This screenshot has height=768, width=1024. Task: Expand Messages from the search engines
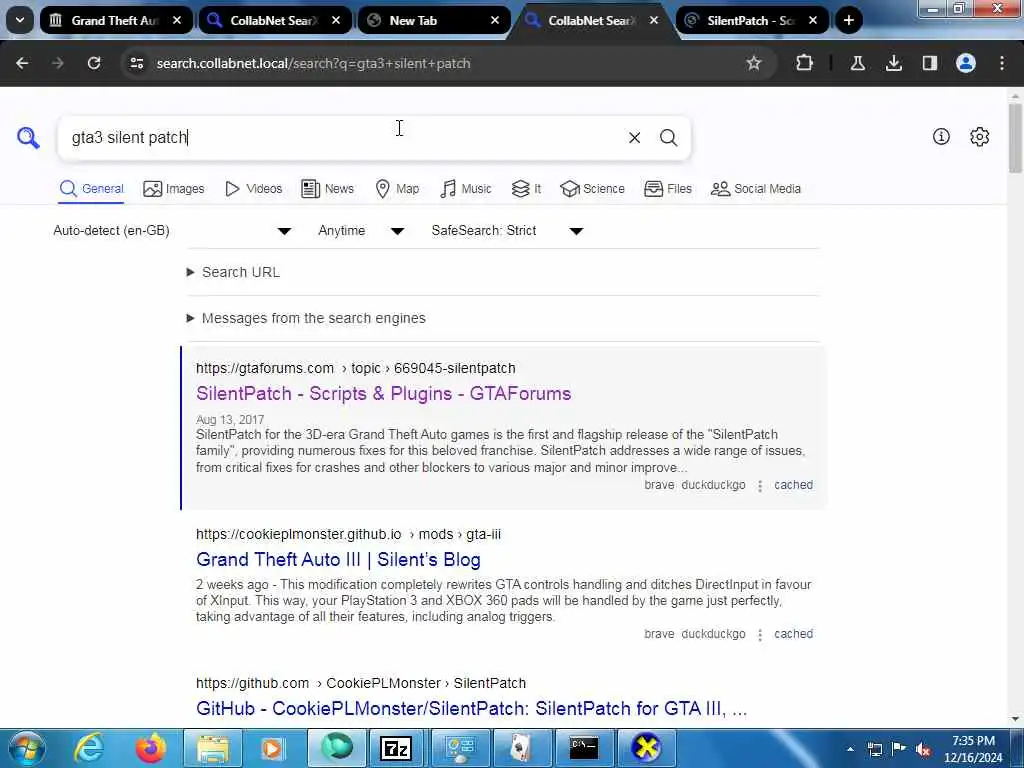tap(306, 318)
